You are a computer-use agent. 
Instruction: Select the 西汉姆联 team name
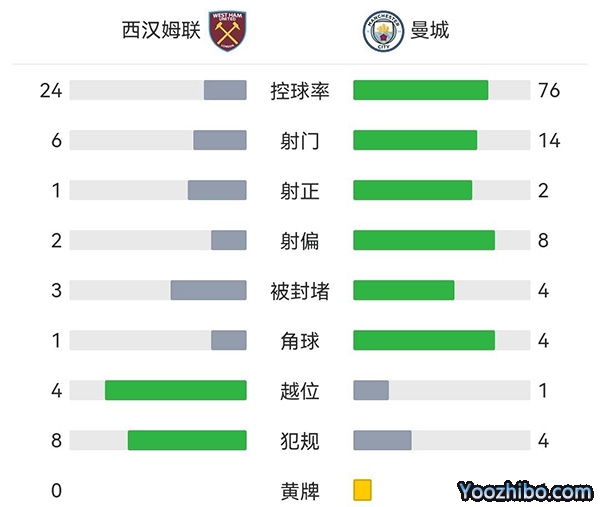(x=161, y=31)
